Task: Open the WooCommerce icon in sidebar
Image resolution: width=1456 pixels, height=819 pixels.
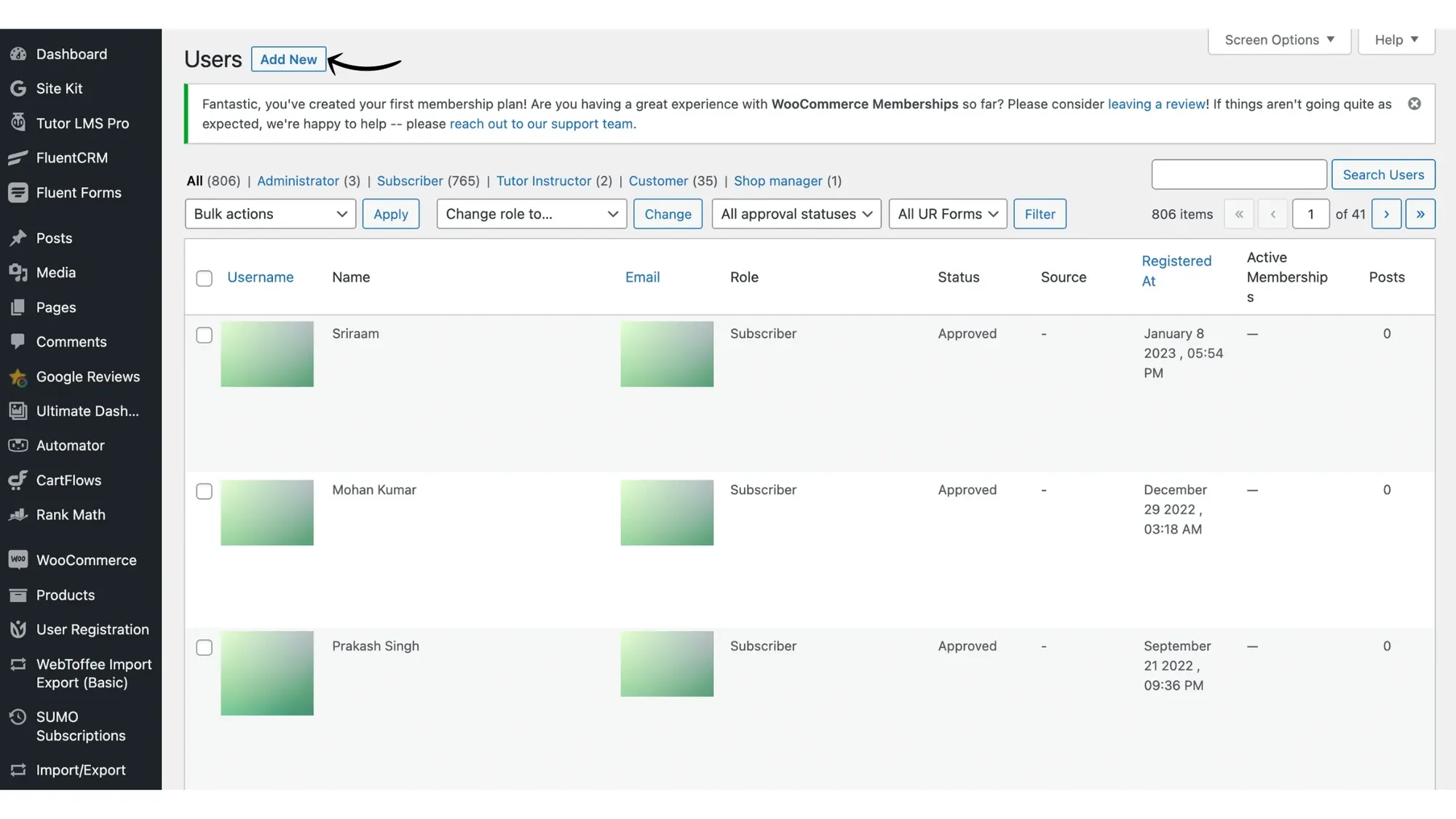Action: tap(18, 560)
